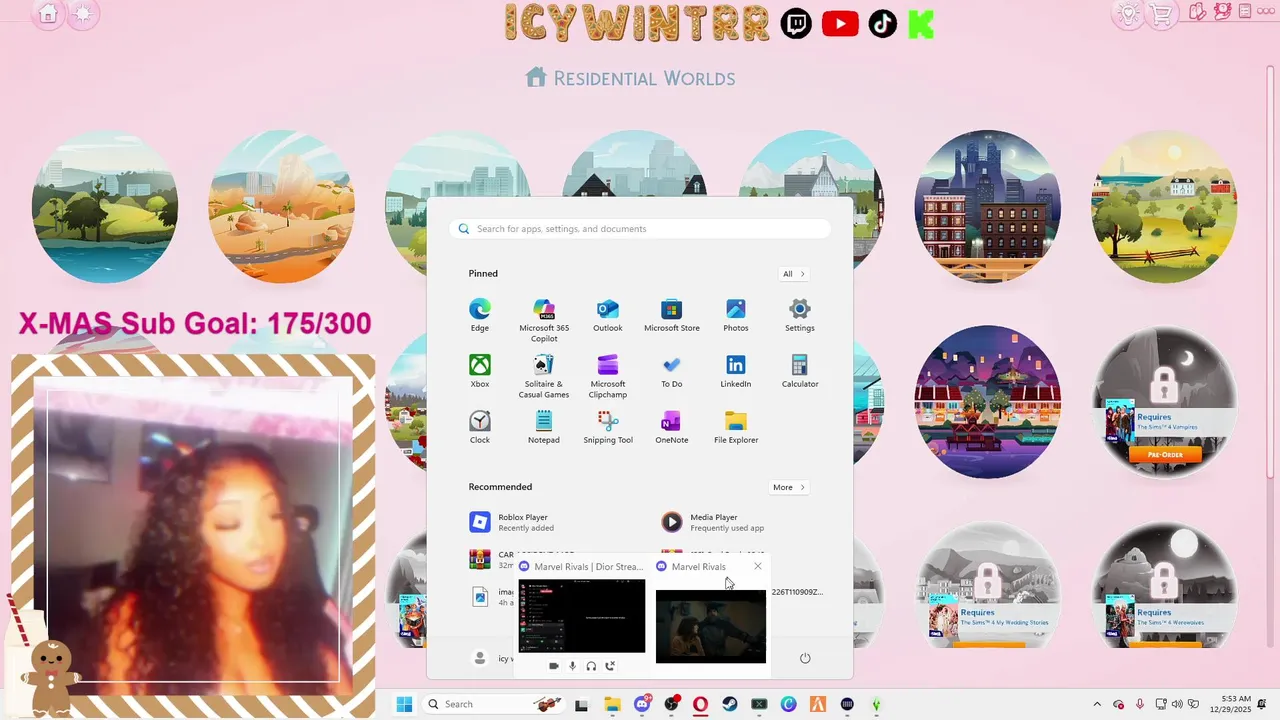Viewport: 1280px width, 720px height.
Task: Open File Explorer in pinned apps
Action: [736, 427]
